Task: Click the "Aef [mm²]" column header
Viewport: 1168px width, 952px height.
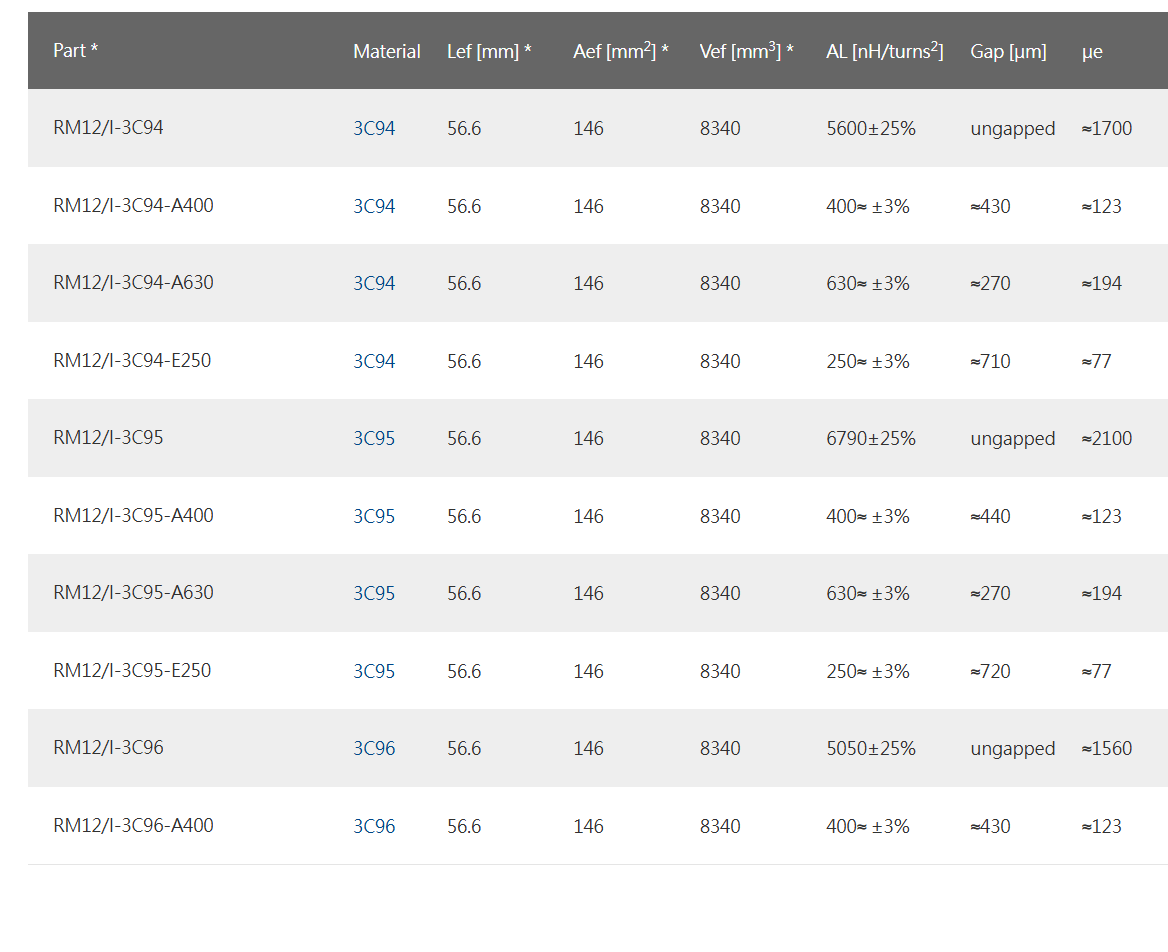Action: 620,52
